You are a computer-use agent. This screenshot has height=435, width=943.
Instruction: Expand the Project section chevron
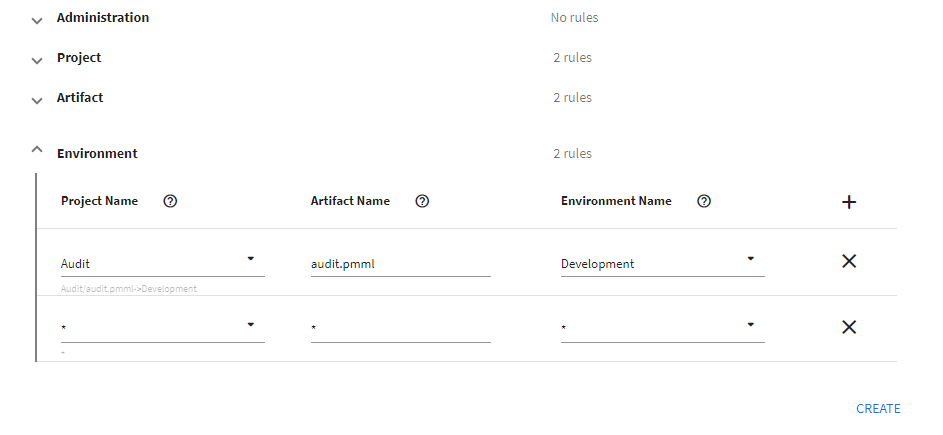click(x=37, y=59)
